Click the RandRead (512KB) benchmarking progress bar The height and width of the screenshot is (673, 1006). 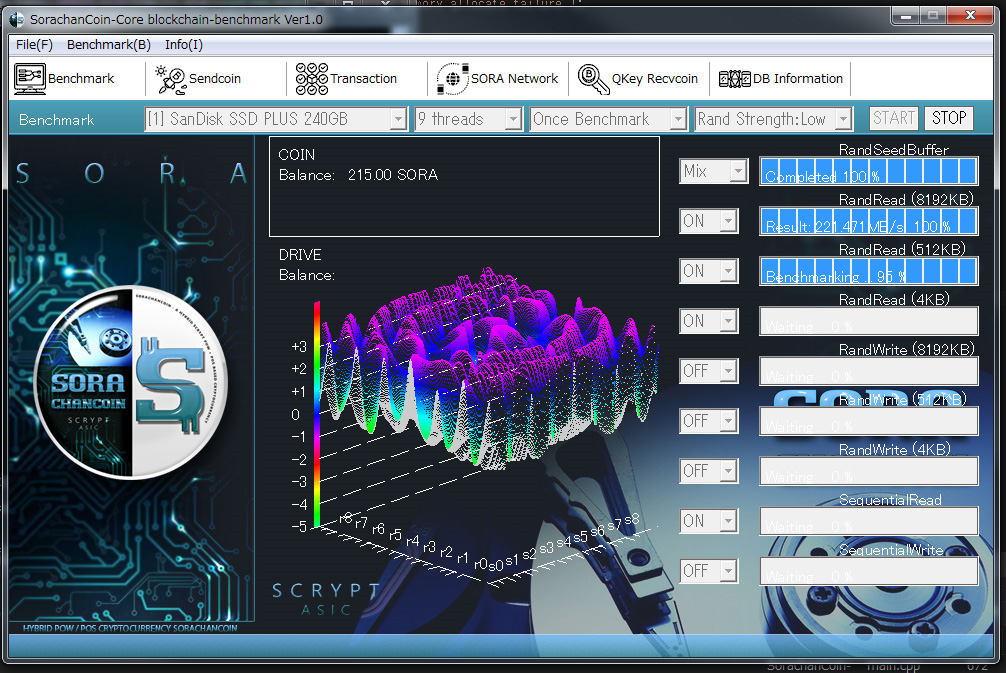[869, 271]
